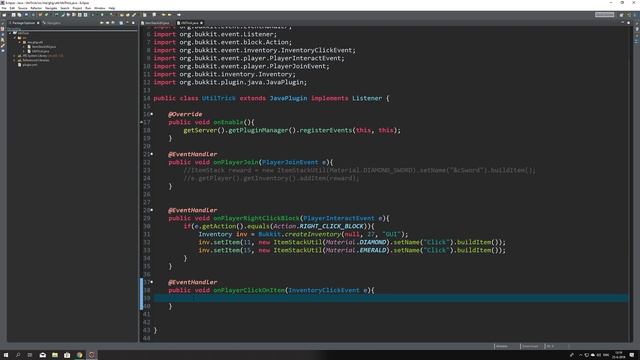The height and width of the screenshot is (360, 640).
Task: Open the Refactor menu
Action: [x=36, y=8]
